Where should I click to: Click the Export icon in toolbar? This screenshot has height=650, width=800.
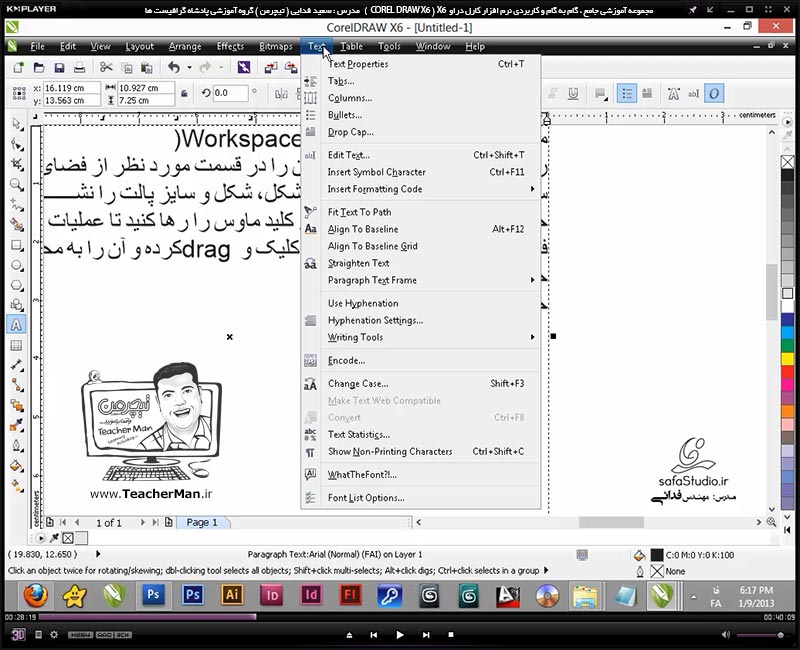[x=291, y=67]
